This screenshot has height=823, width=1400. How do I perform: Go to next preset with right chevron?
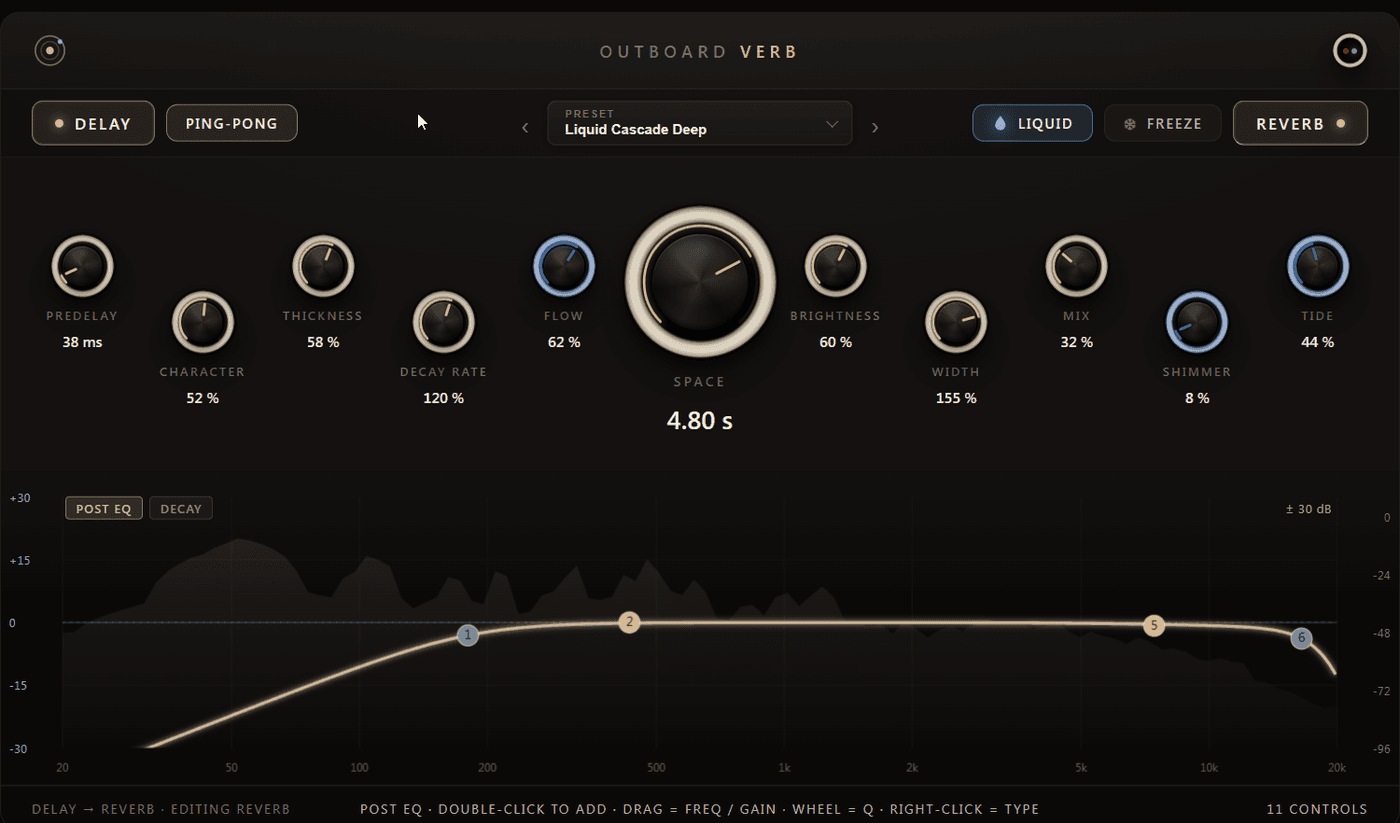pyautogui.click(x=875, y=128)
